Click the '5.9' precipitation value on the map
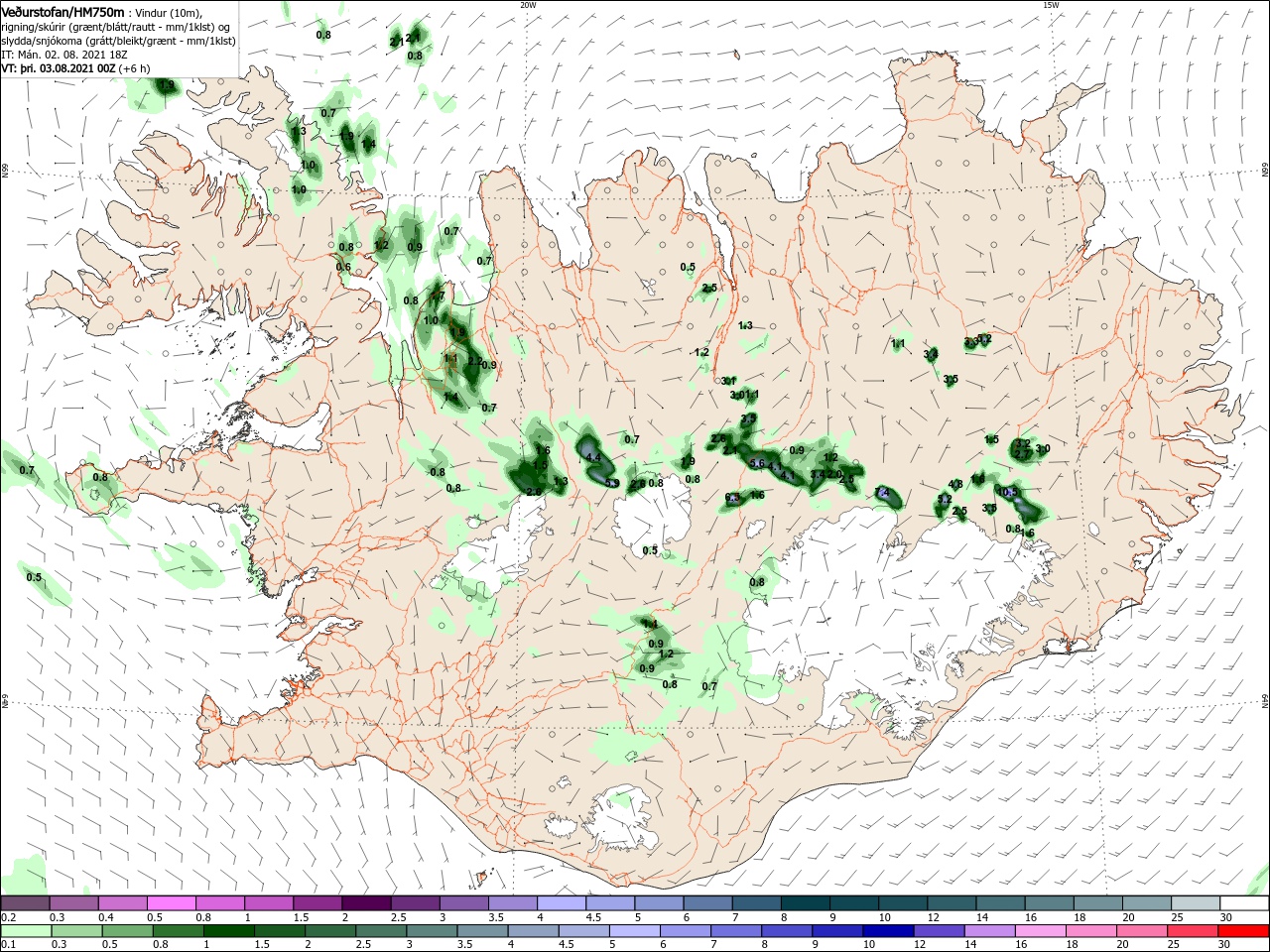The width and height of the screenshot is (1270, 952). (x=612, y=483)
